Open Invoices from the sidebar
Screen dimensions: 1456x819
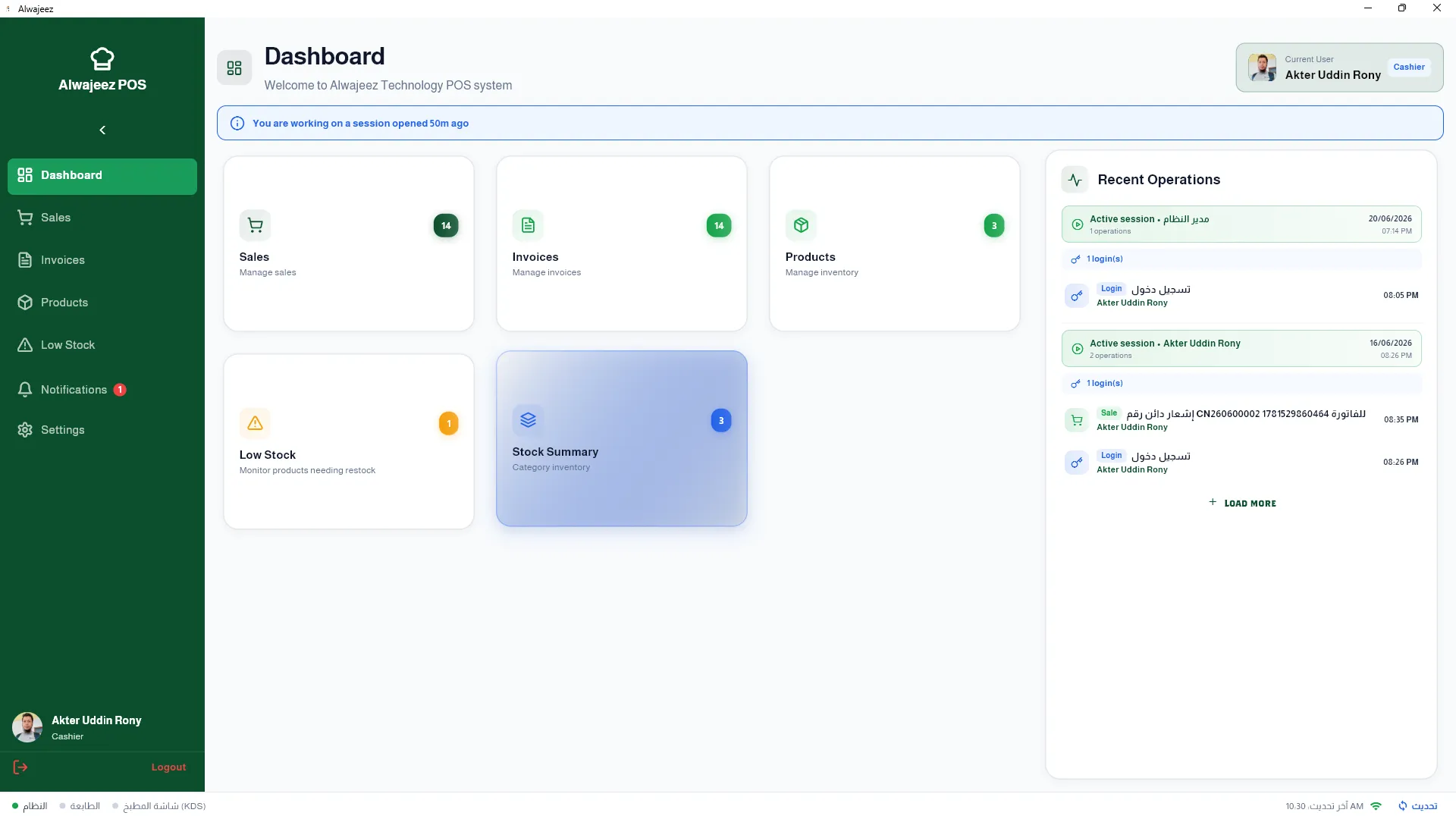pyautogui.click(x=102, y=261)
